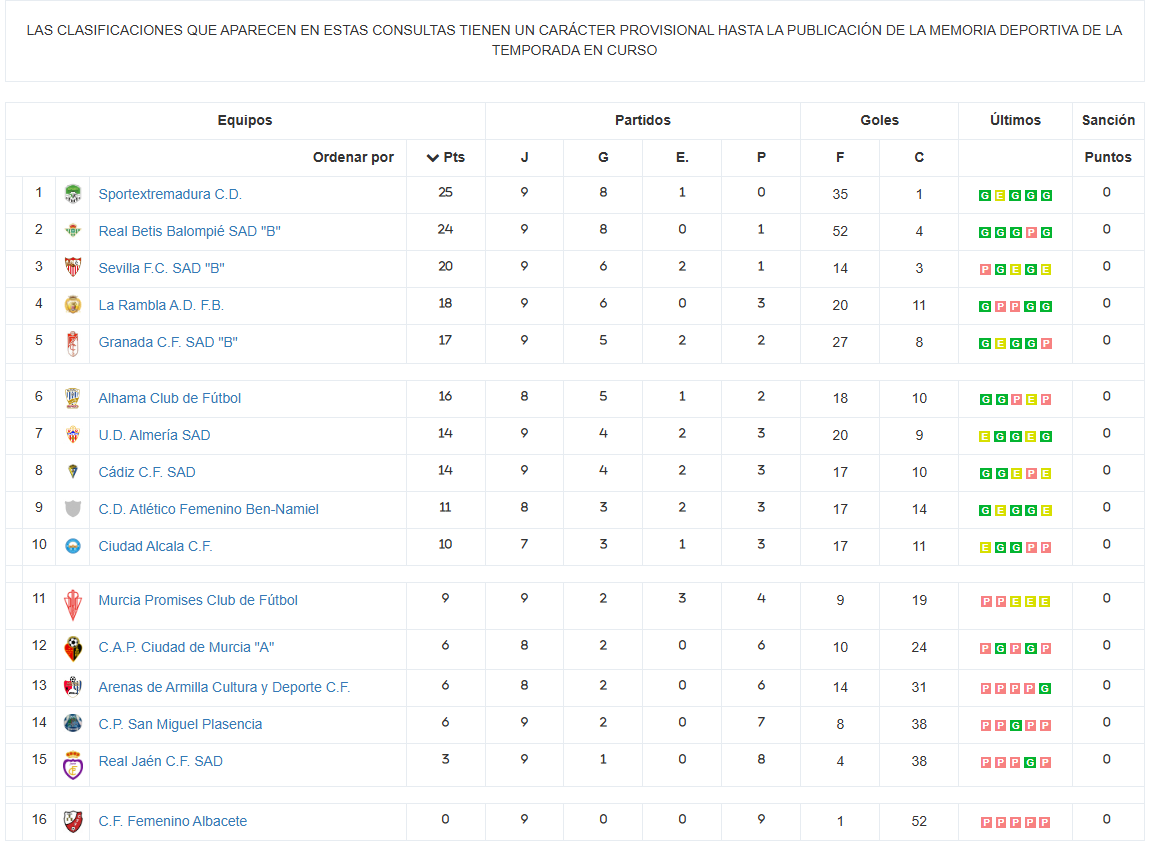Image resolution: width=1166 pixels, height=843 pixels.
Task: Click the Partidos group header
Action: coord(642,120)
